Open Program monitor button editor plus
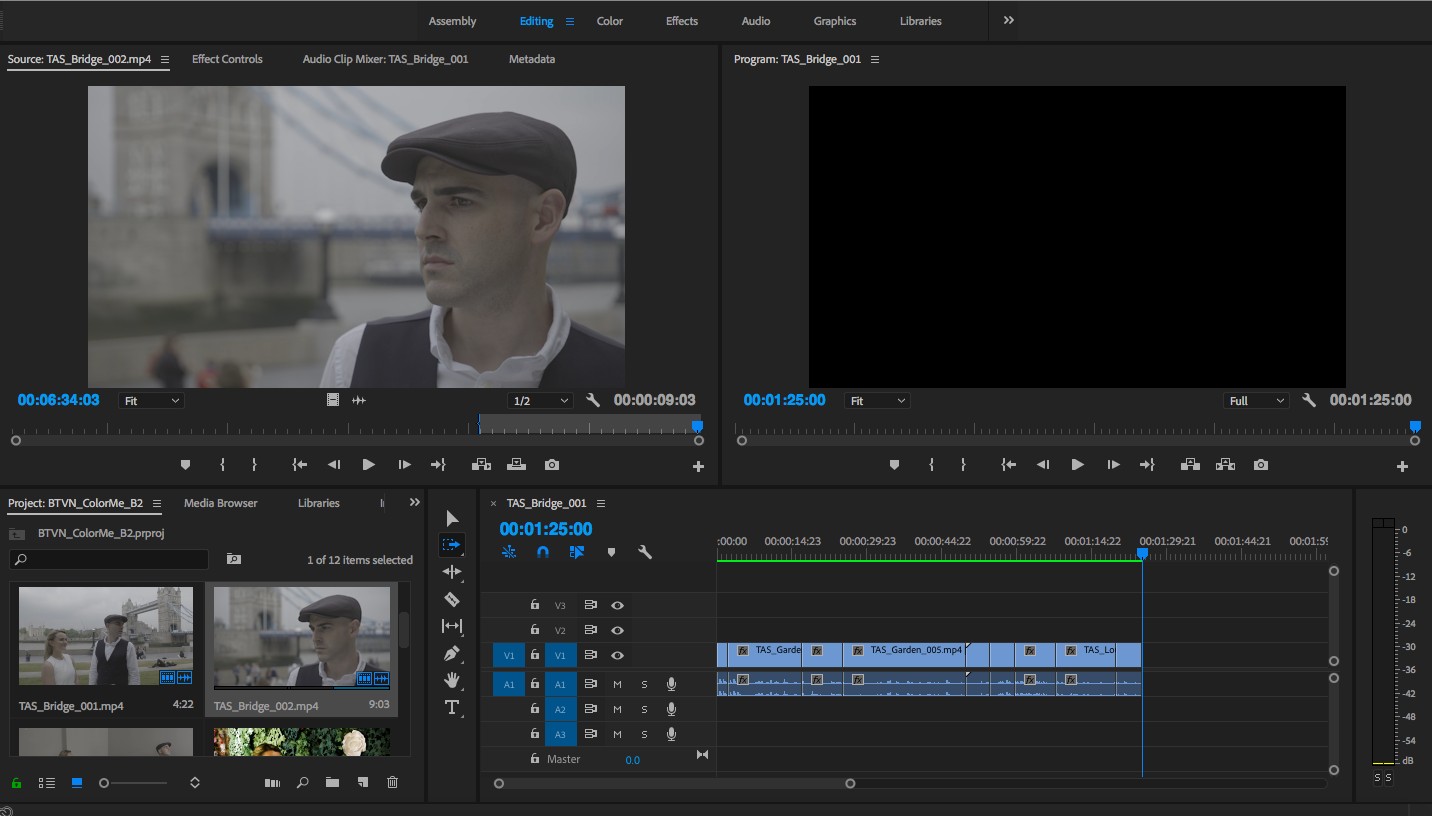The image size is (1432, 816). click(1402, 466)
